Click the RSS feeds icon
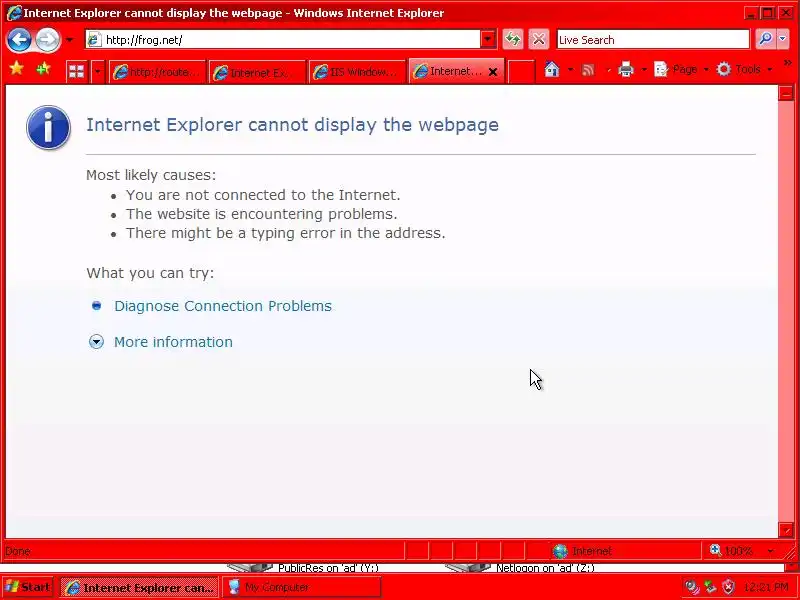 pyautogui.click(x=588, y=69)
